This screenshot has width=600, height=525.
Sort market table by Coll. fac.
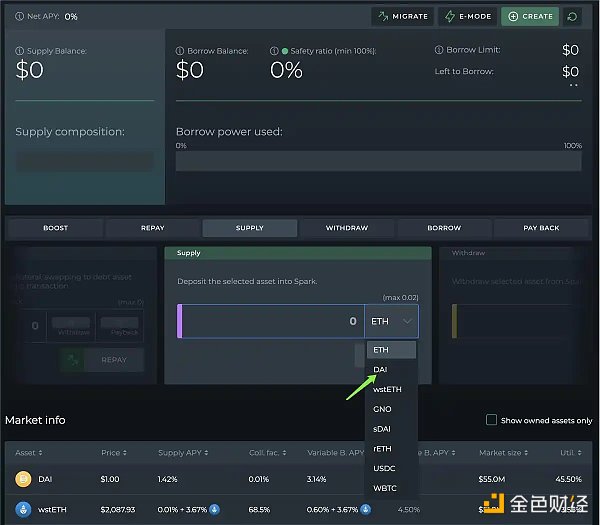pos(267,453)
